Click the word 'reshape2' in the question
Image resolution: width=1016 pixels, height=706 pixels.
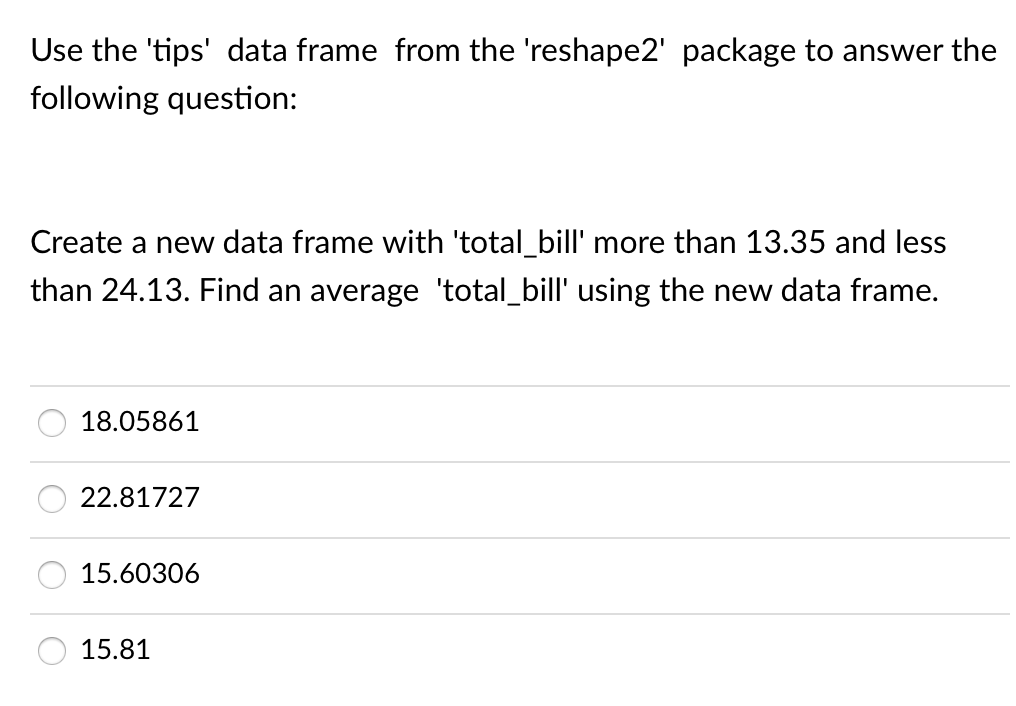pos(594,50)
